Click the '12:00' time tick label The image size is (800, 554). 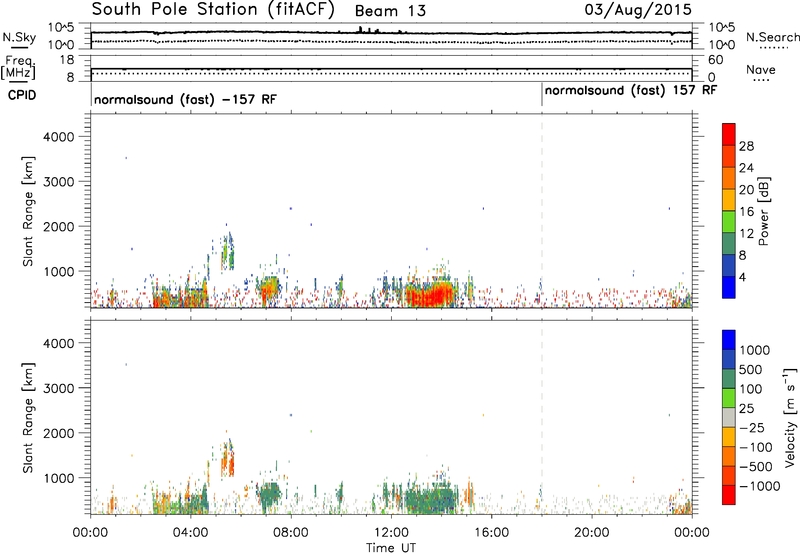(391, 533)
